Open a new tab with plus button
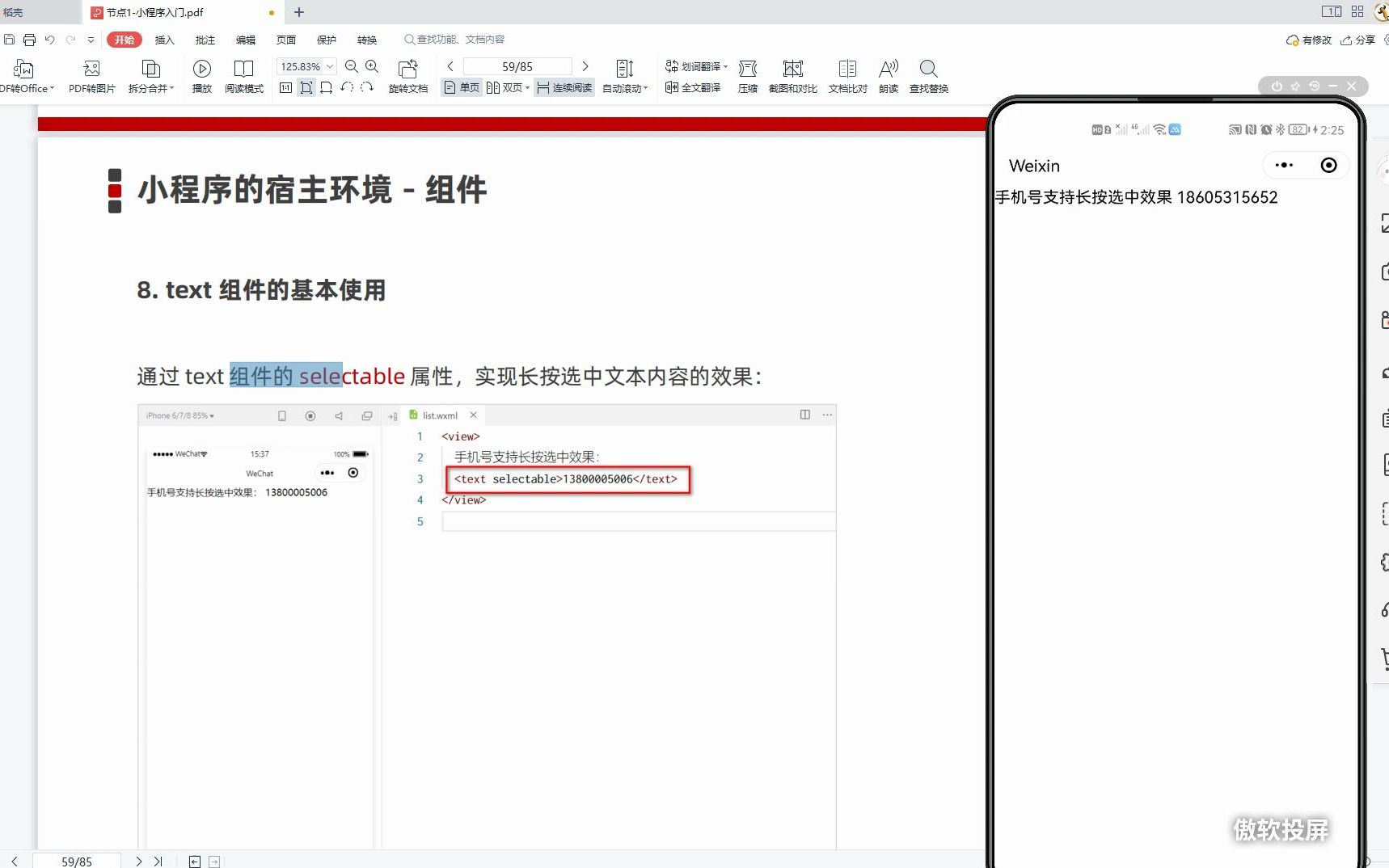This screenshot has height=868, width=1389. (x=299, y=12)
